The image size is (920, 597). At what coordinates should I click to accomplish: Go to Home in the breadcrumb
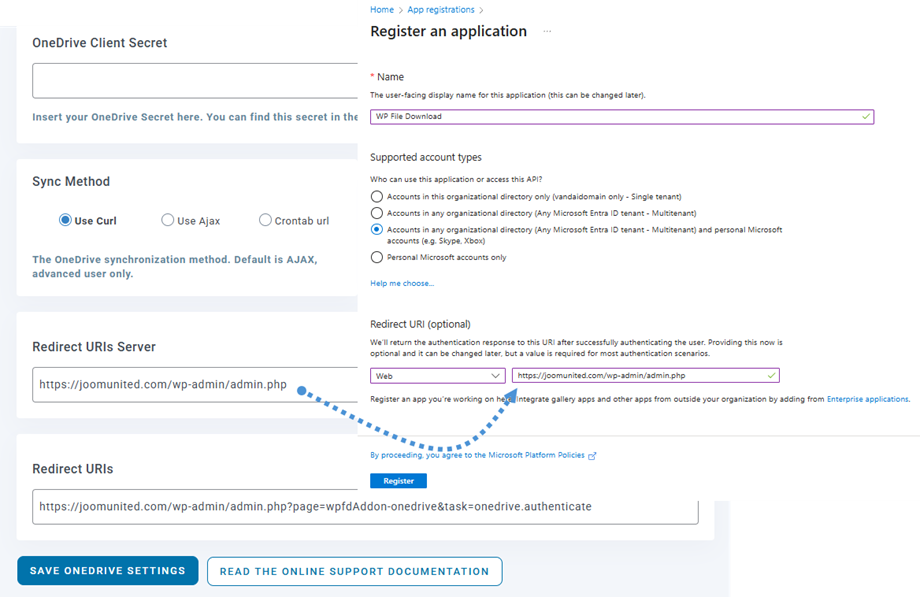click(381, 10)
